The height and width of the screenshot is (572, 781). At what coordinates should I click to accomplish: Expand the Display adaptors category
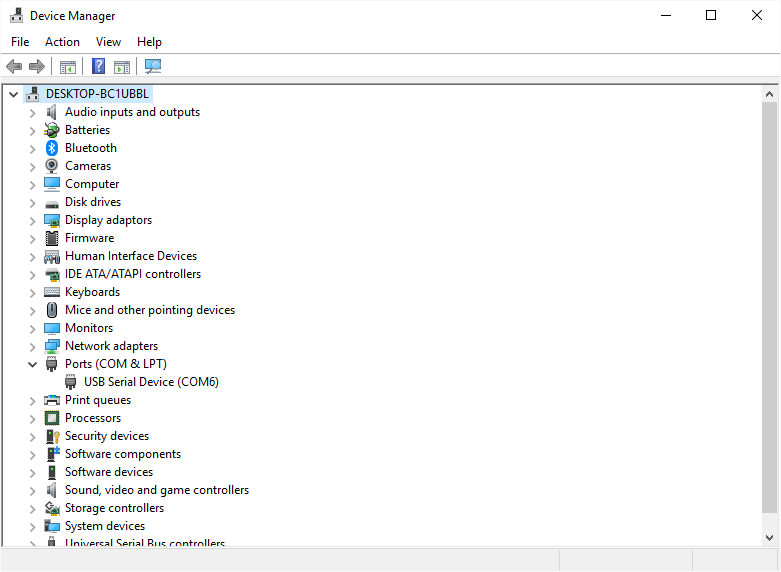pyautogui.click(x=32, y=221)
